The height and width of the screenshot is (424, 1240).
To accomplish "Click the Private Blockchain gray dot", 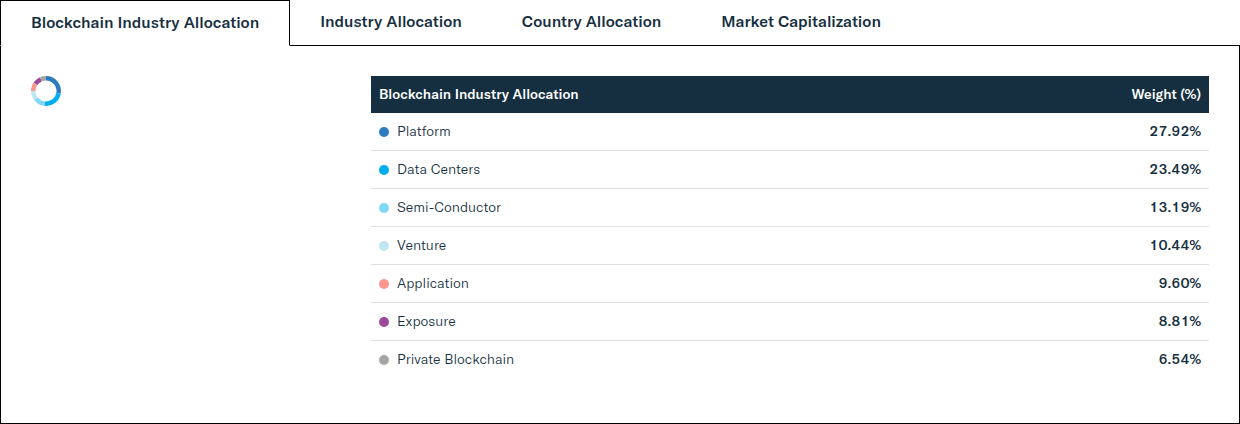I will click(384, 360).
